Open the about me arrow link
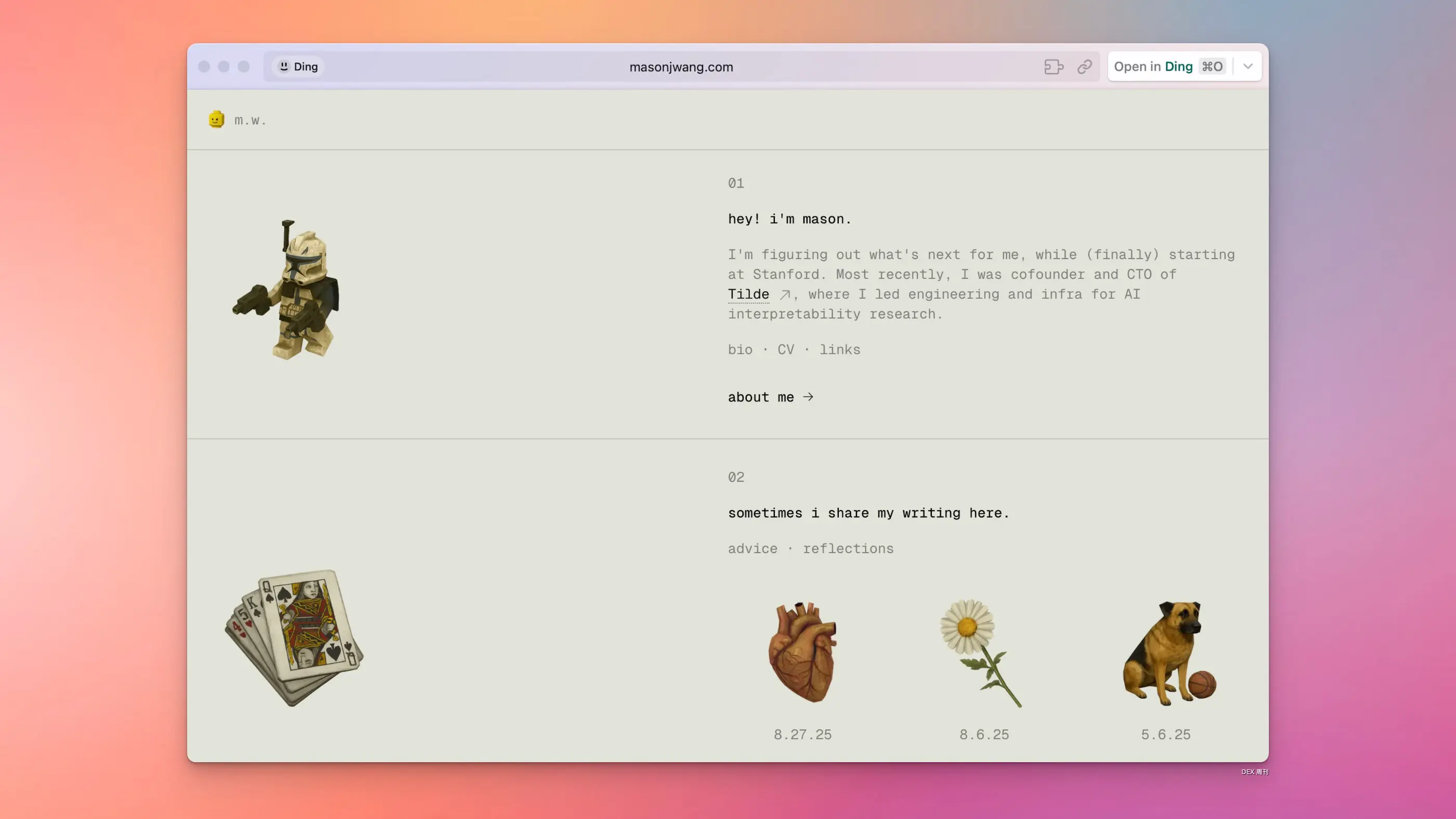Screen dimensions: 1456x819 [x=771, y=397]
